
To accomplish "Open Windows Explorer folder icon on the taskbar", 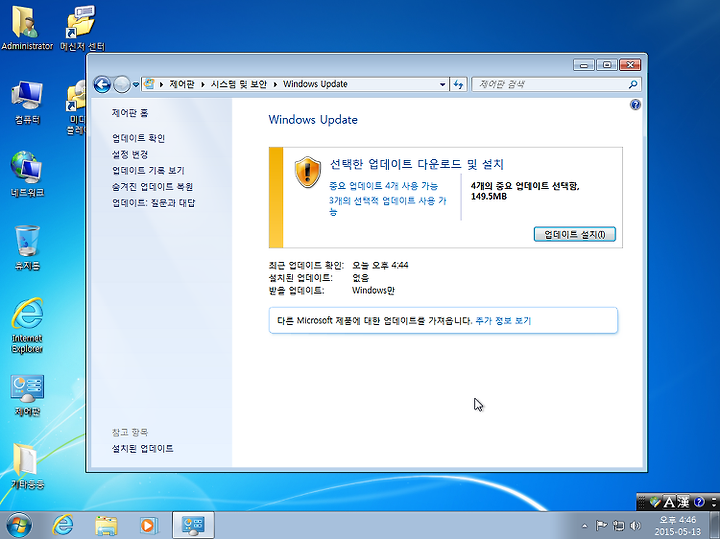I will [106, 525].
